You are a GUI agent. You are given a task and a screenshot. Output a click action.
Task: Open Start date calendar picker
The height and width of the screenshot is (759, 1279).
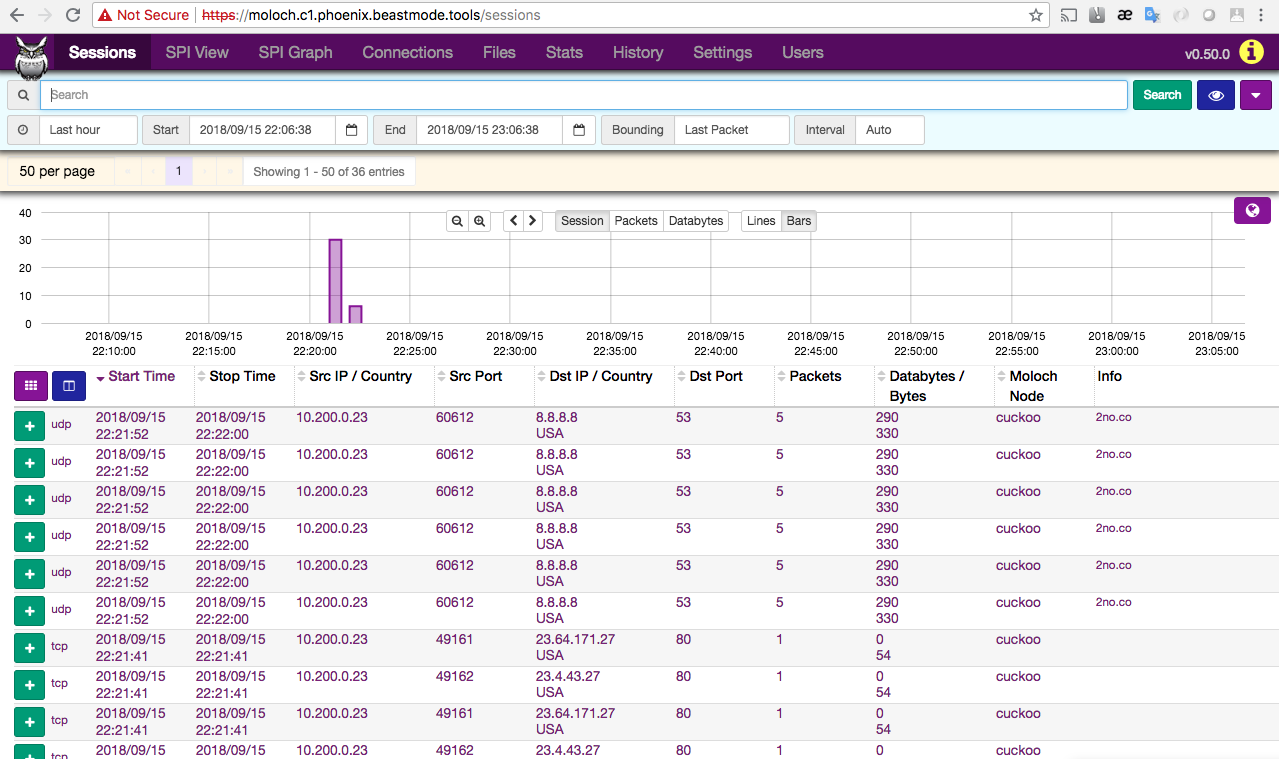tap(351, 130)
